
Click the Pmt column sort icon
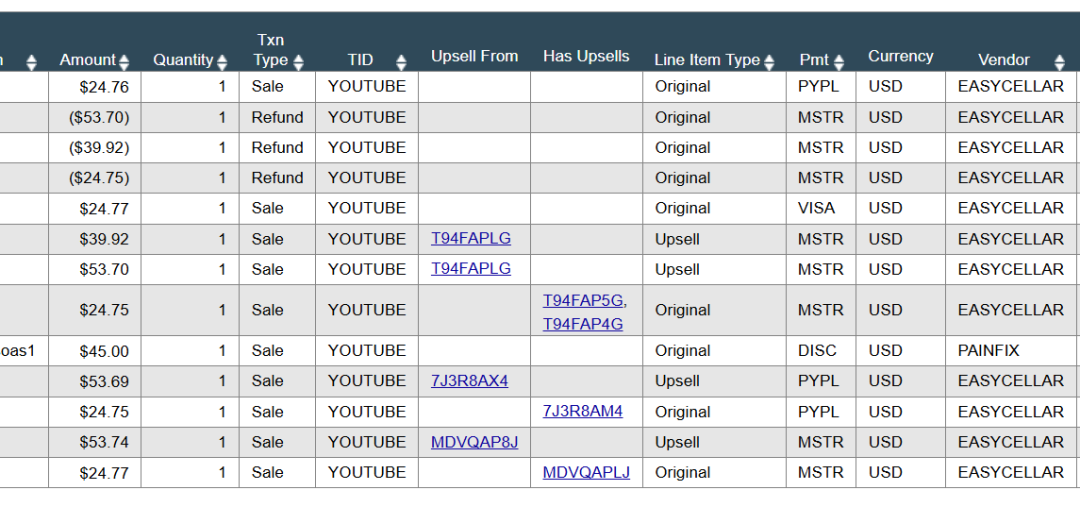(839, 62)
